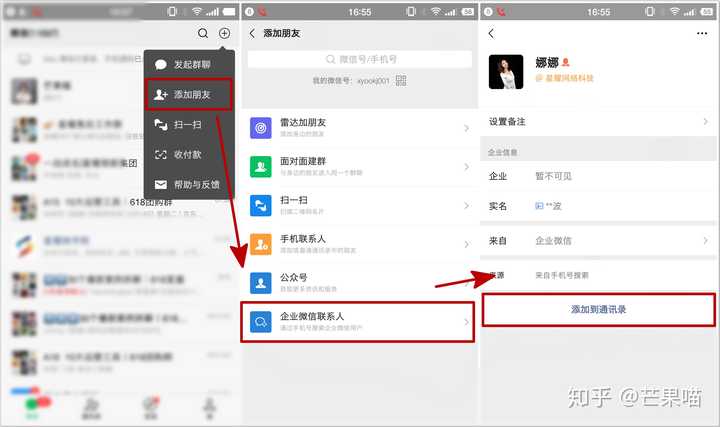Image resolution: width=720 pixels, height=427 pixels.
Task: Select 发起群聊 from the popup menu
Action: click(189, 65)
